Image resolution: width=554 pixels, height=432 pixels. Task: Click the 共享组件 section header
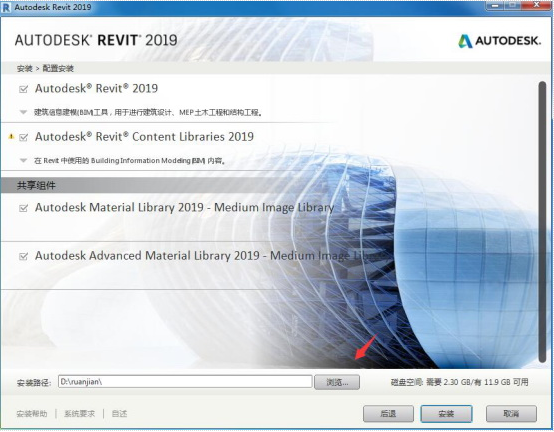tap(36, 185)
